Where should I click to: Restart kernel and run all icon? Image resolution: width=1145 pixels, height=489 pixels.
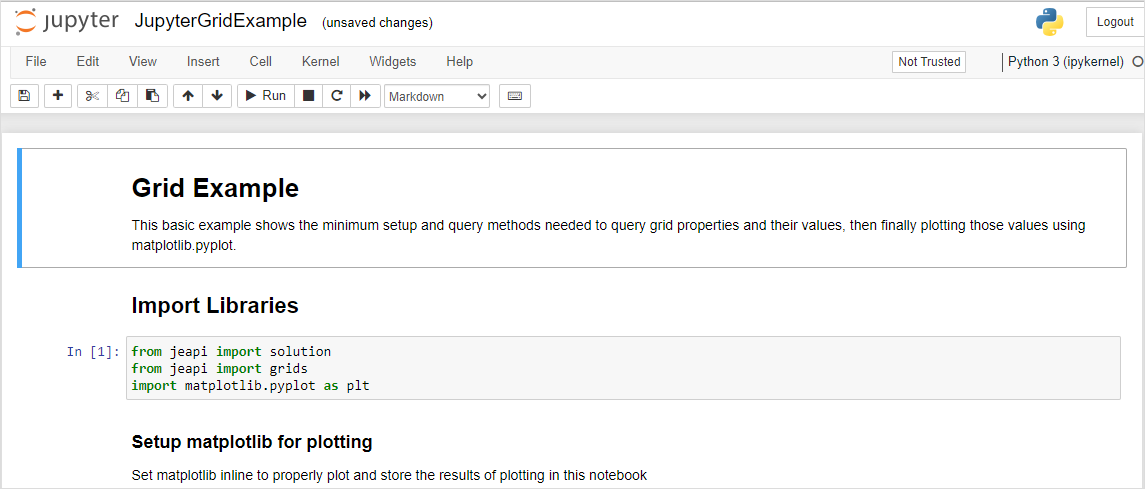(x=366, y=96)
